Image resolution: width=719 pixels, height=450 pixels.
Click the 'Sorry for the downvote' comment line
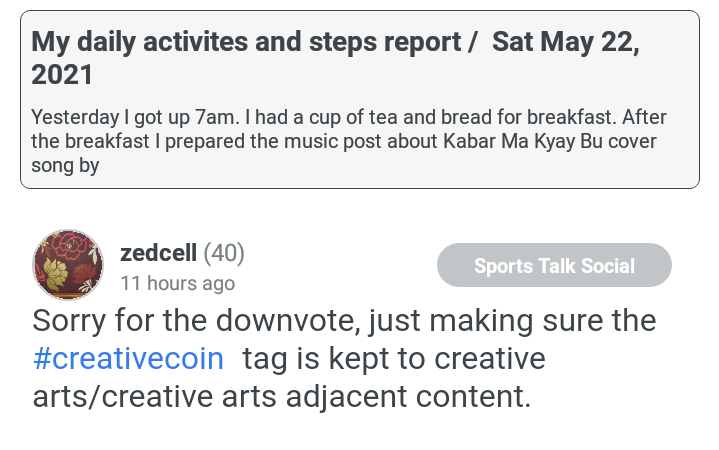(344, 320)
